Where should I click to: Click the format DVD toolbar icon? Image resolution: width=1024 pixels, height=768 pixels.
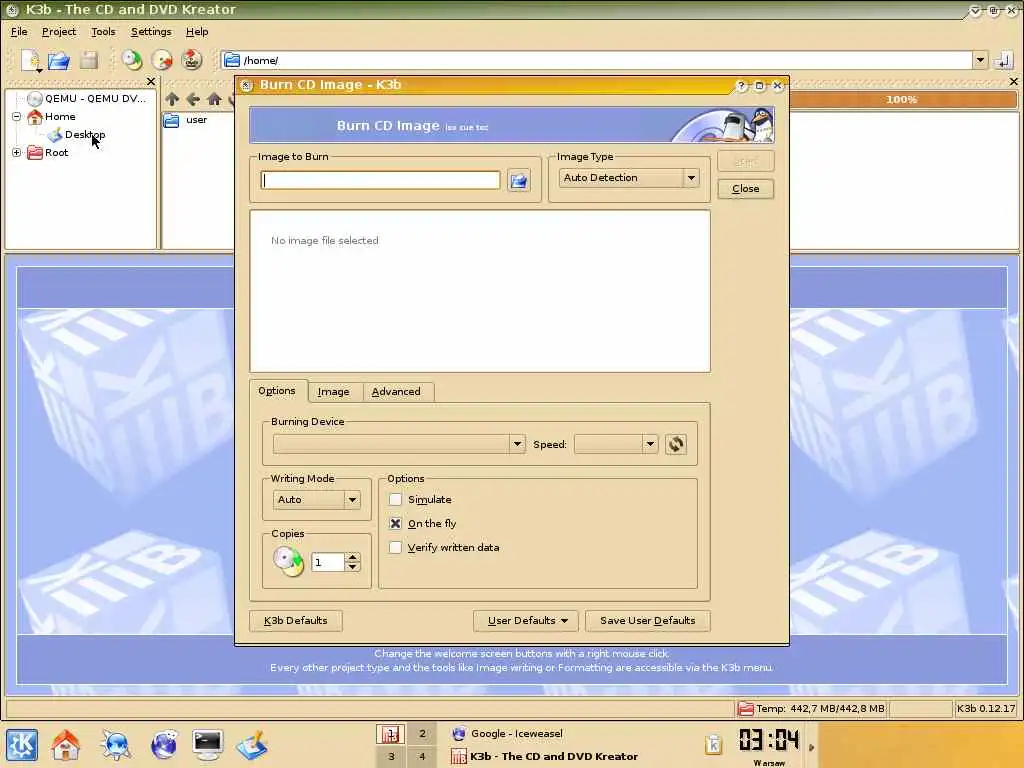pos(192,60)
